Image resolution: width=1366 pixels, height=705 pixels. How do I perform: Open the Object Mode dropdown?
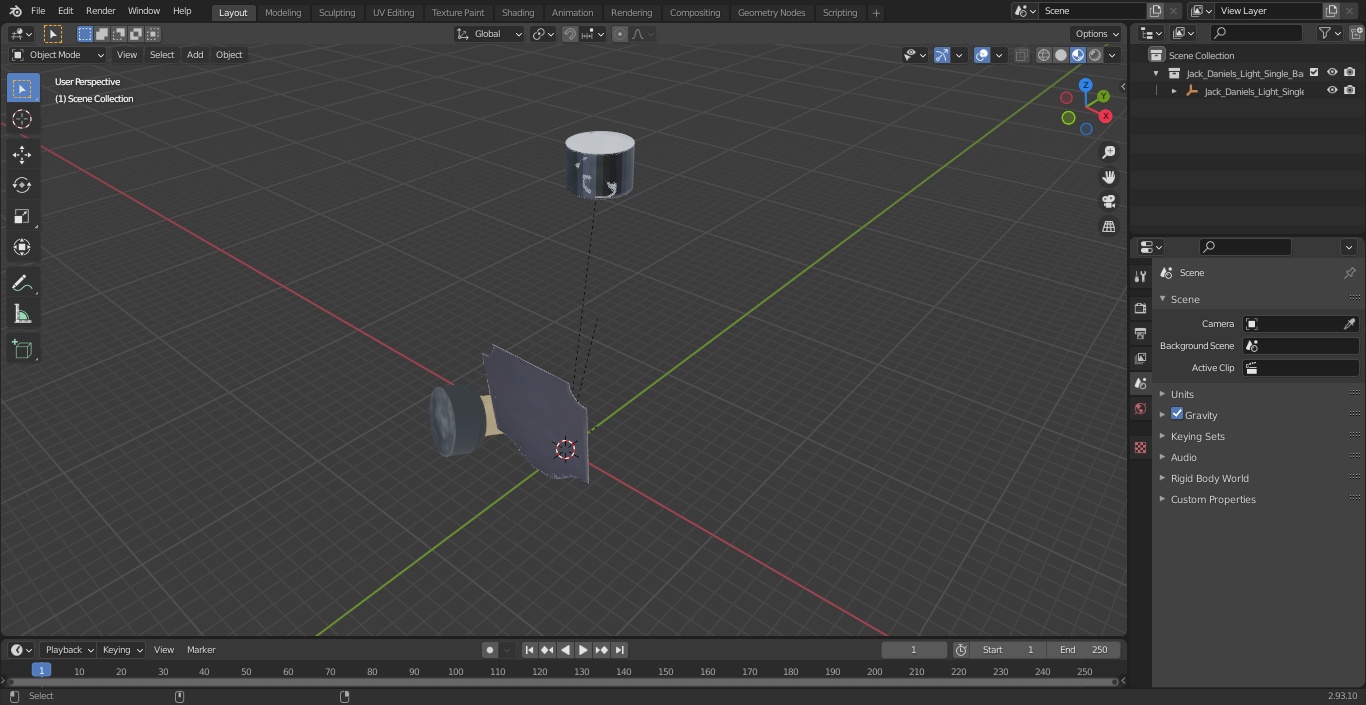(58, 55)
